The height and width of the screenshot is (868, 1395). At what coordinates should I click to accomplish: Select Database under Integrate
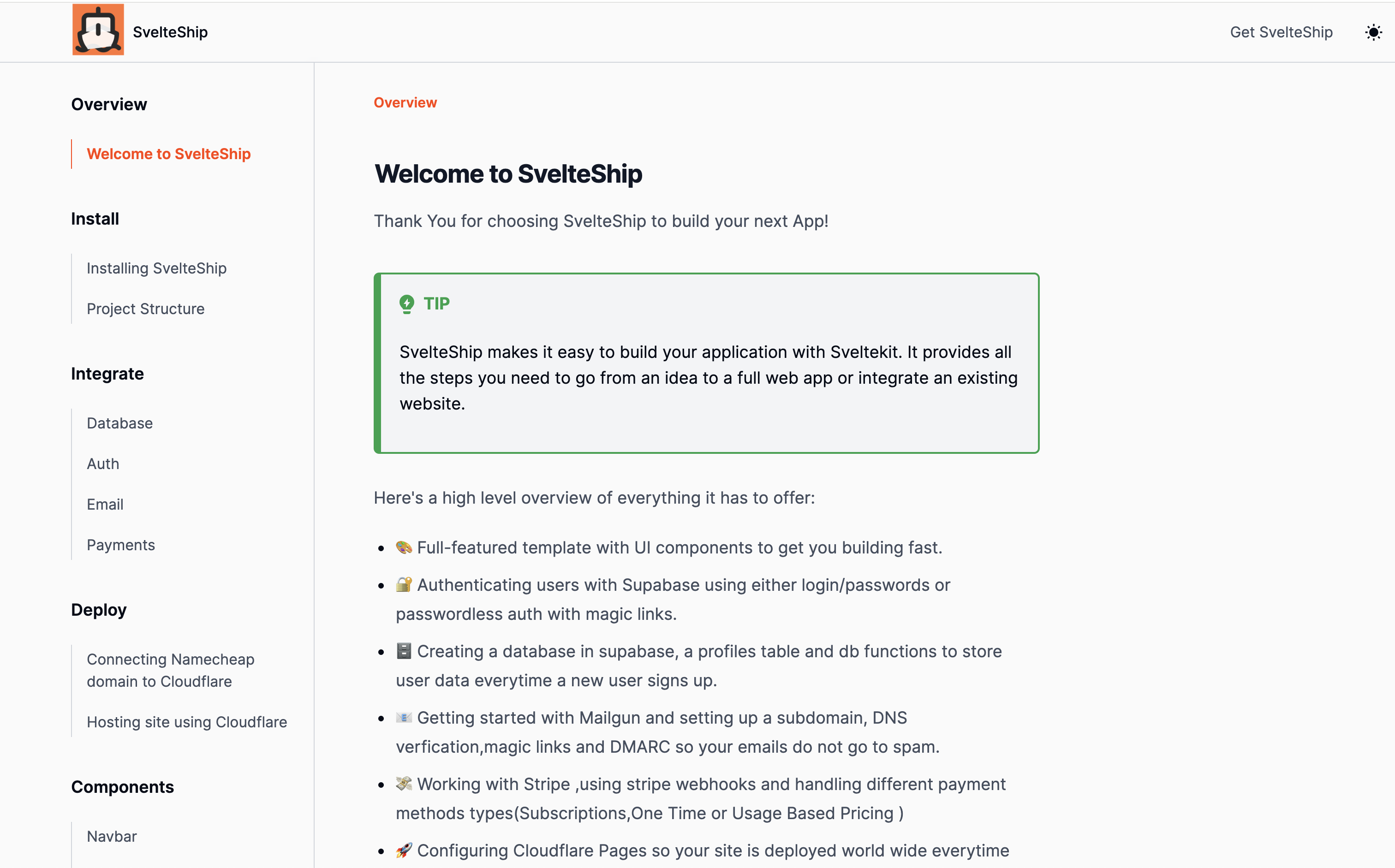pos(119,423)
